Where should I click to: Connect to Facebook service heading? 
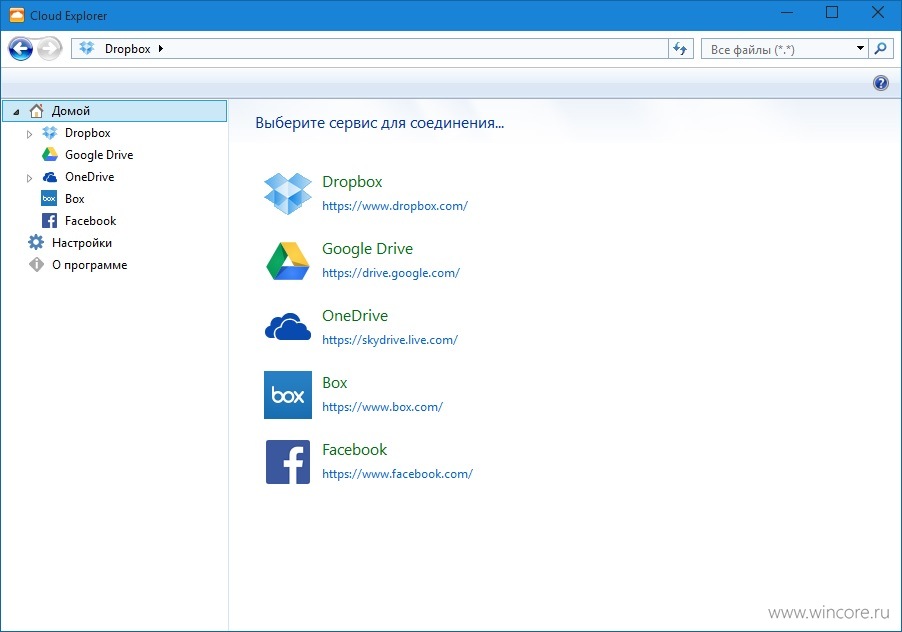354,450
